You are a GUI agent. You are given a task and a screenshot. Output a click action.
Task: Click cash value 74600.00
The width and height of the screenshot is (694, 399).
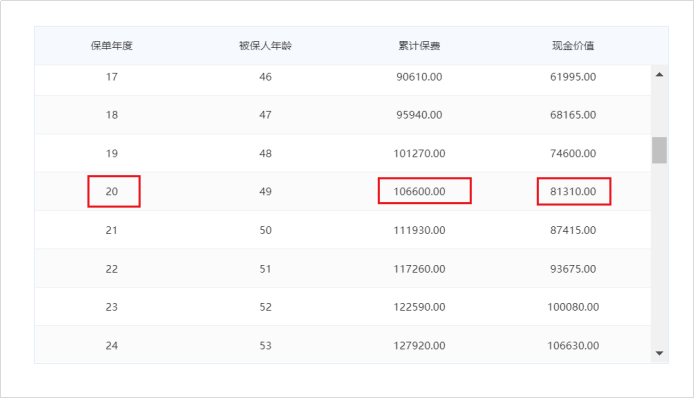click(x=573, y=154)
